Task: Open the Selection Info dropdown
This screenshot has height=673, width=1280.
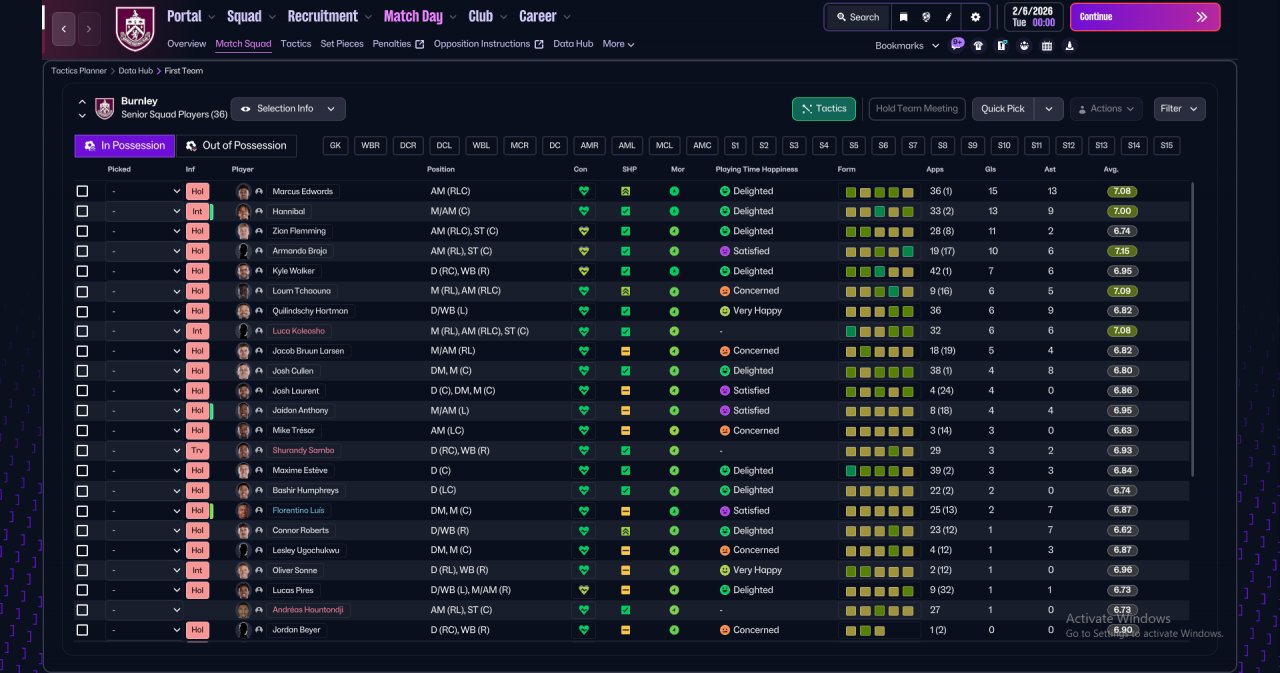Action: [288, 108]
